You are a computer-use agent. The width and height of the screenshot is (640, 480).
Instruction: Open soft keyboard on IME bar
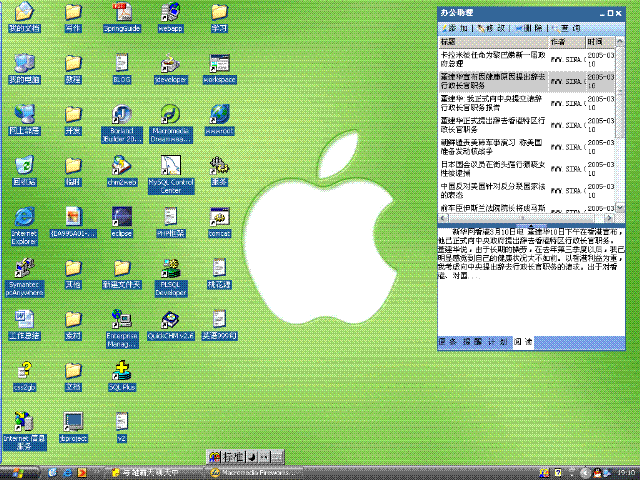(x=277, y=457)
